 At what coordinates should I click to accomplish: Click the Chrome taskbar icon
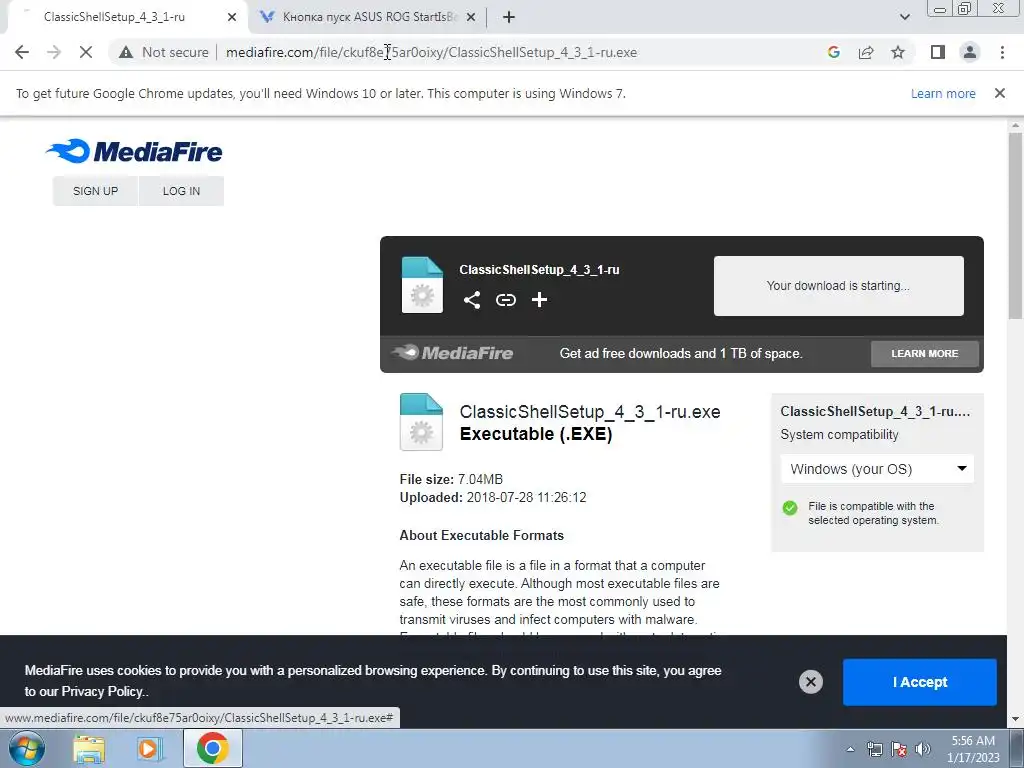coord(212,748)
